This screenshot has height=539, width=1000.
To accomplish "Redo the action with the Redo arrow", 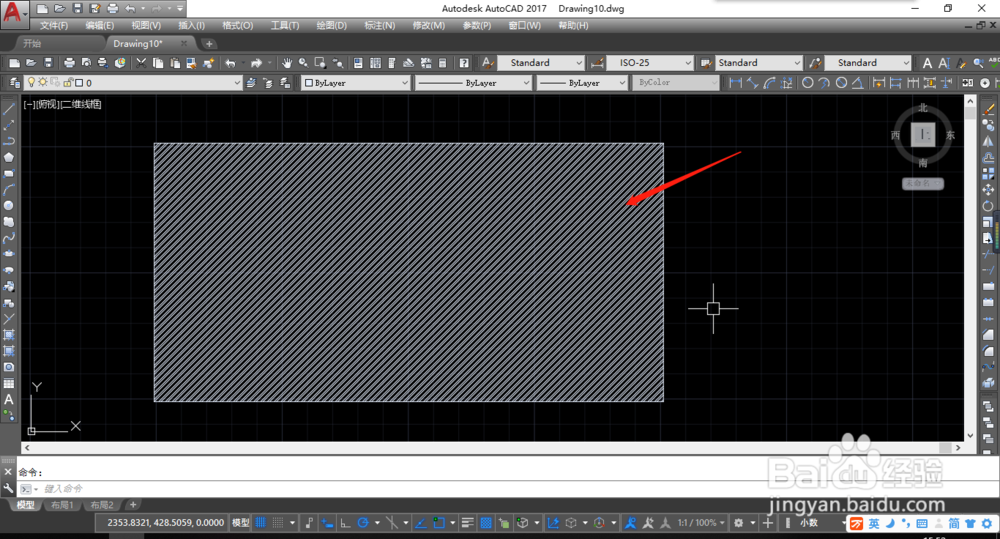I will tap(256, 63).
